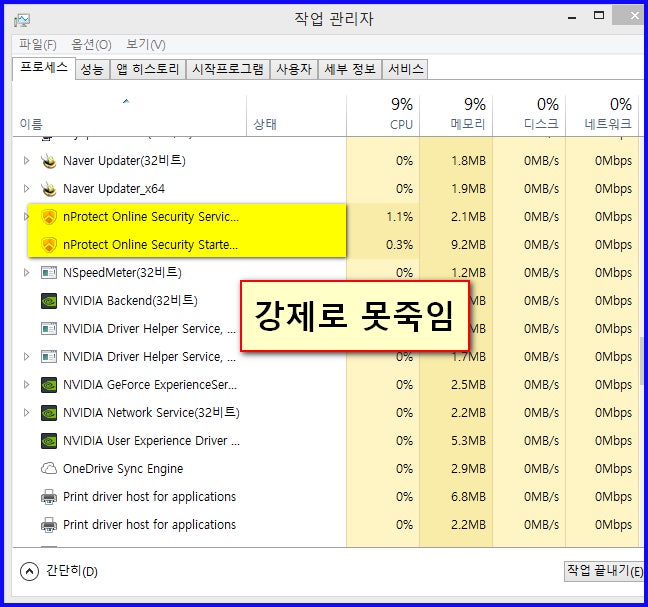Click the nProtect Online Security Service shield icon
This screenshot has width=648, height=607.
click(49, 217)
